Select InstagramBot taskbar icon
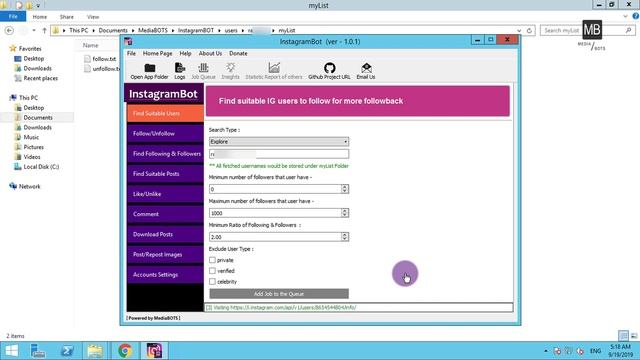This screenshot has width=640, height=360. 154,351
